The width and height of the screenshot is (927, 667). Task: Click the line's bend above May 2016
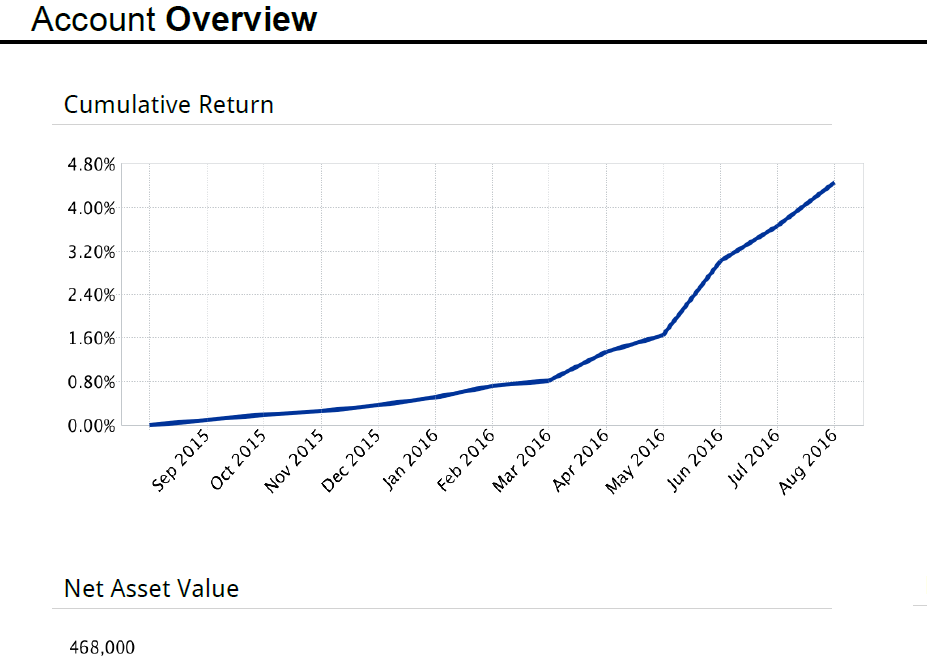(x=663, y=334)
